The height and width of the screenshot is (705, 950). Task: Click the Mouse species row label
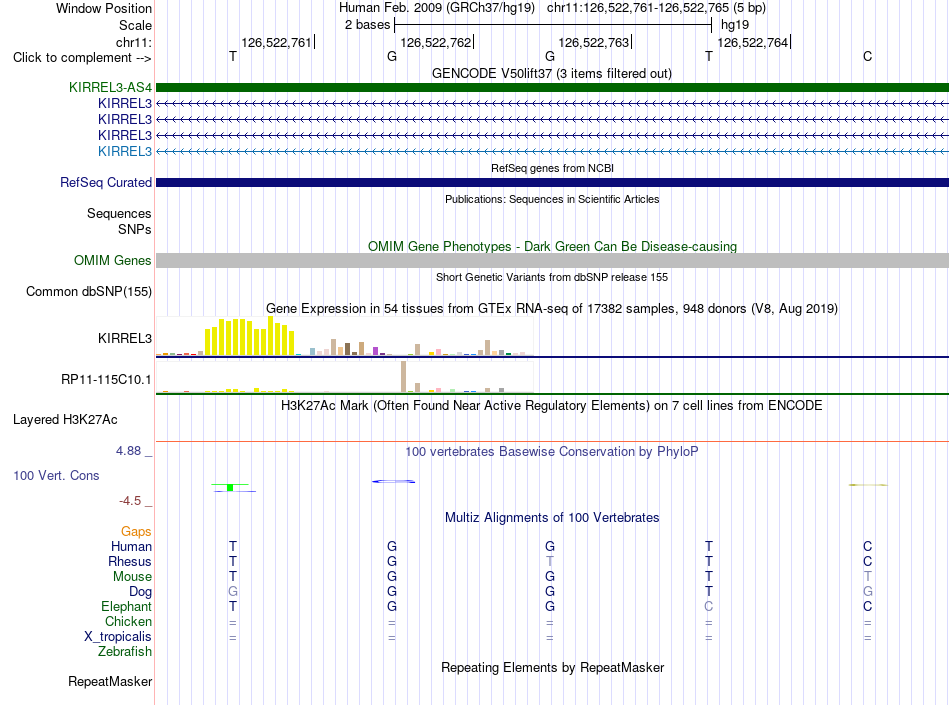(x=132, y=577)
